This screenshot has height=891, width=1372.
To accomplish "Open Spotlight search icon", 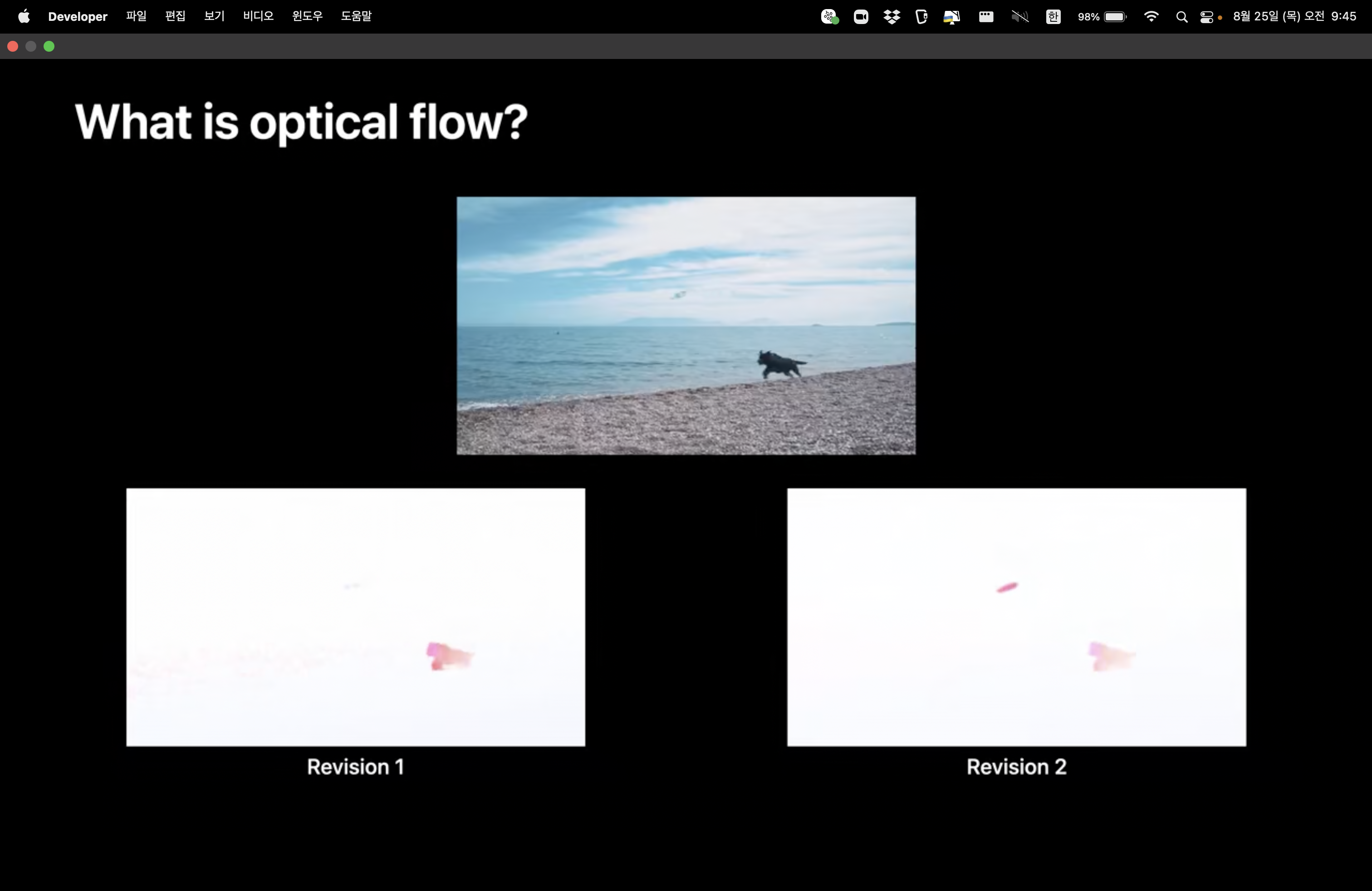I will [1181, 17].
